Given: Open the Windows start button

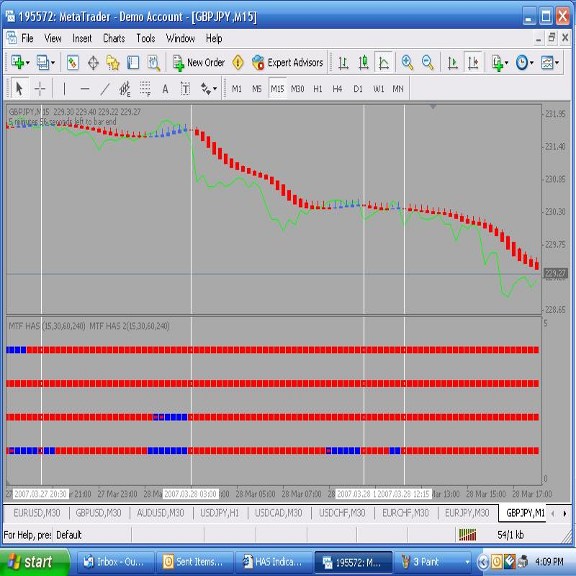Looking at the screenshot, I should coord(35,562).
